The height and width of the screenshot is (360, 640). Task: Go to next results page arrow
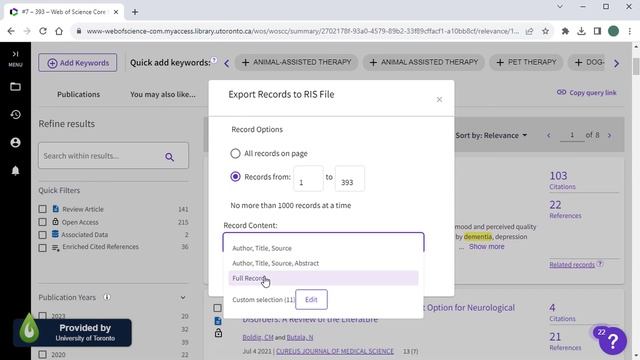click(x=609, y=136)
